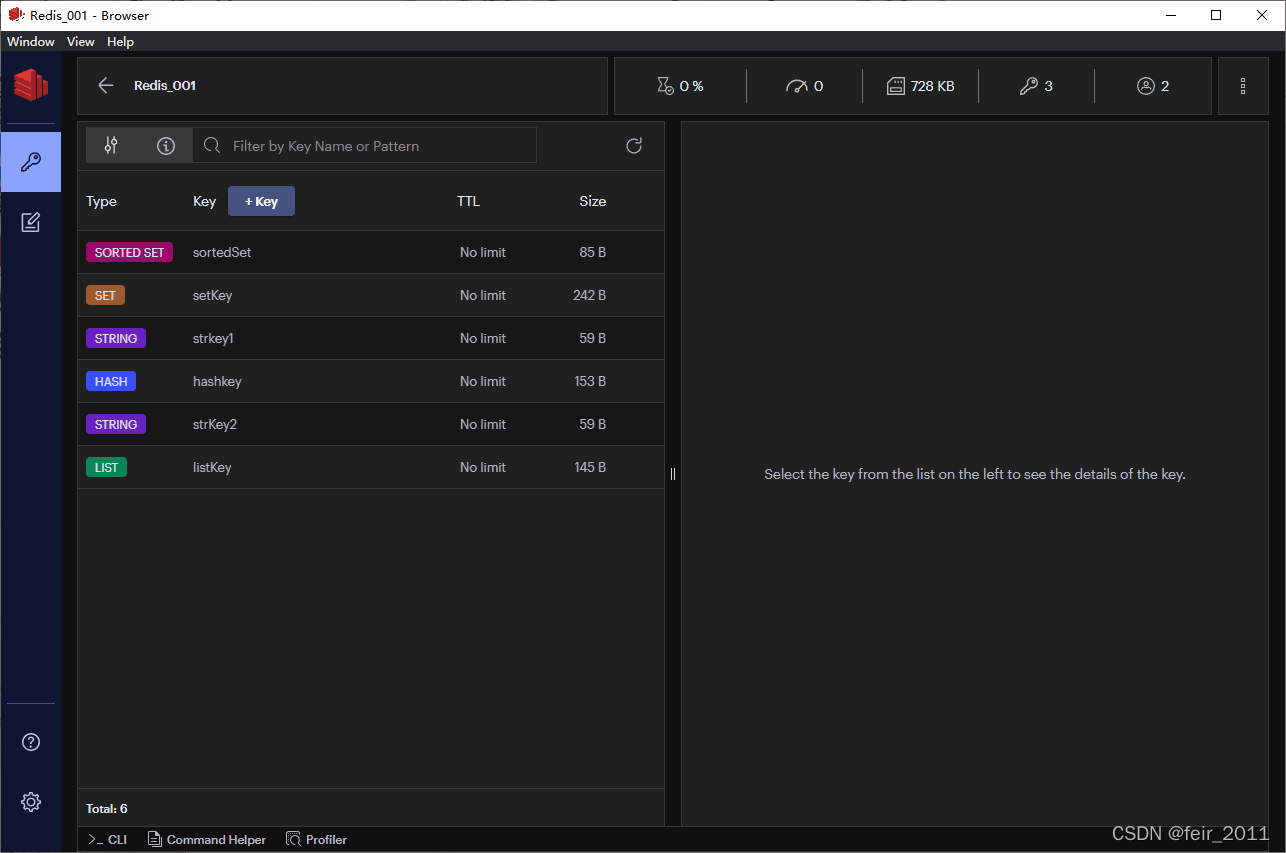Click the Size column header

point(593,201)
